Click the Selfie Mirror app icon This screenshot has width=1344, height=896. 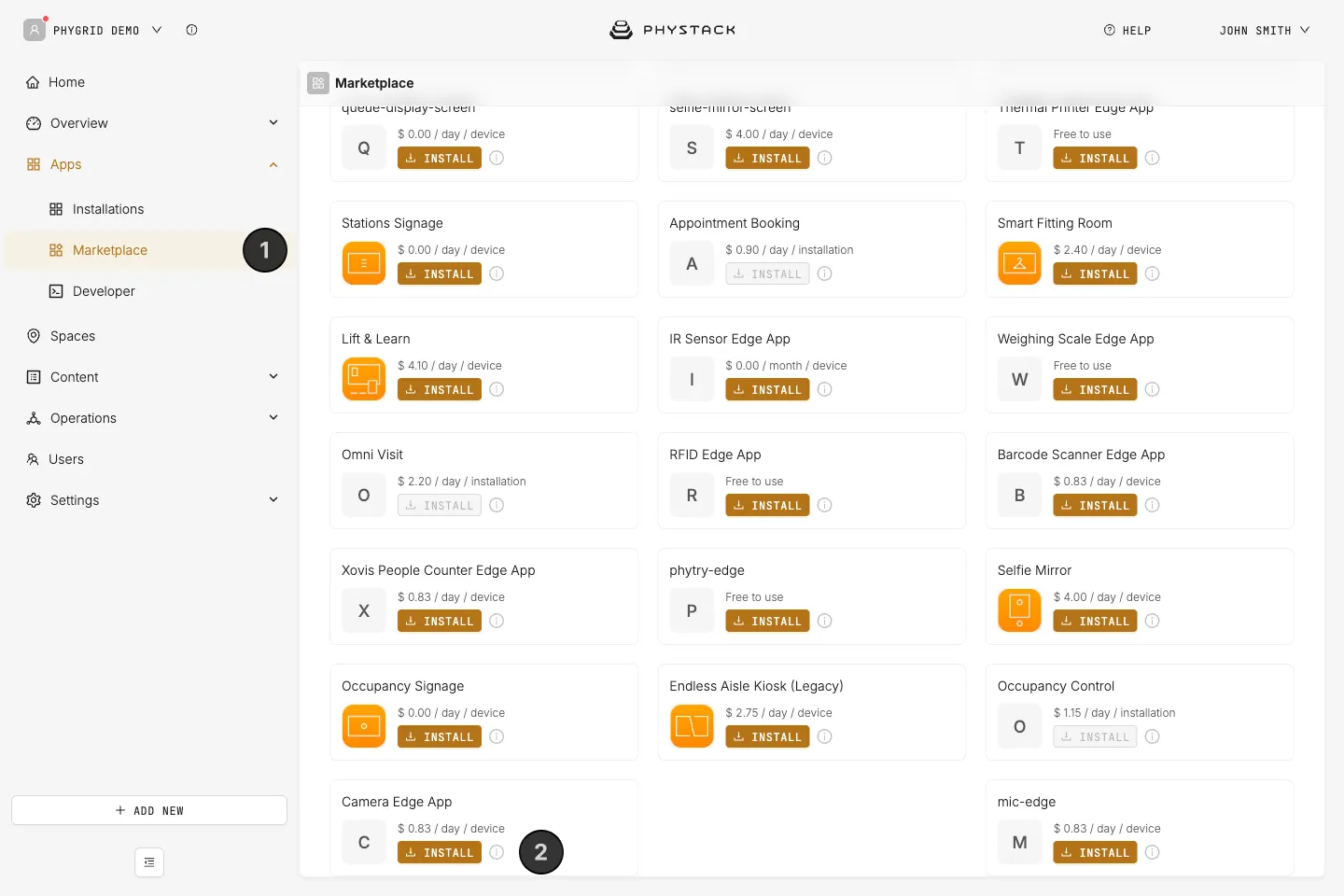(1019, 610)
